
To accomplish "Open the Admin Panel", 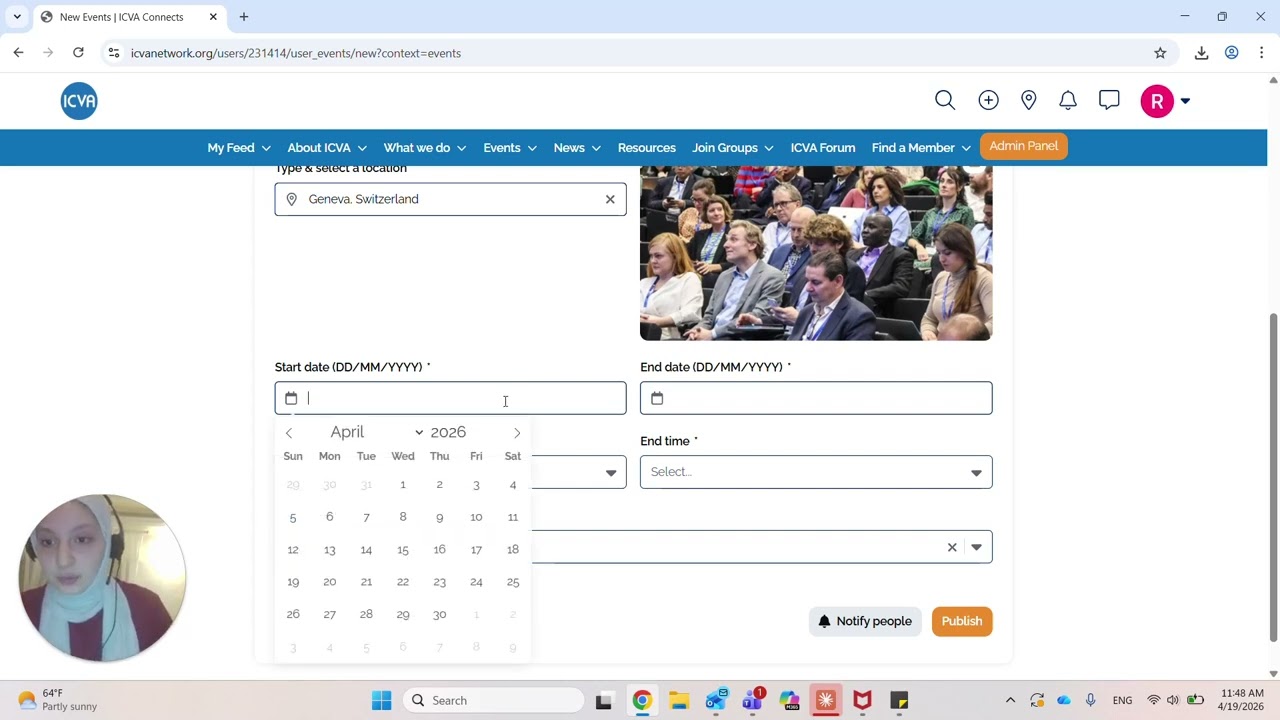I will pos(1023,146).
